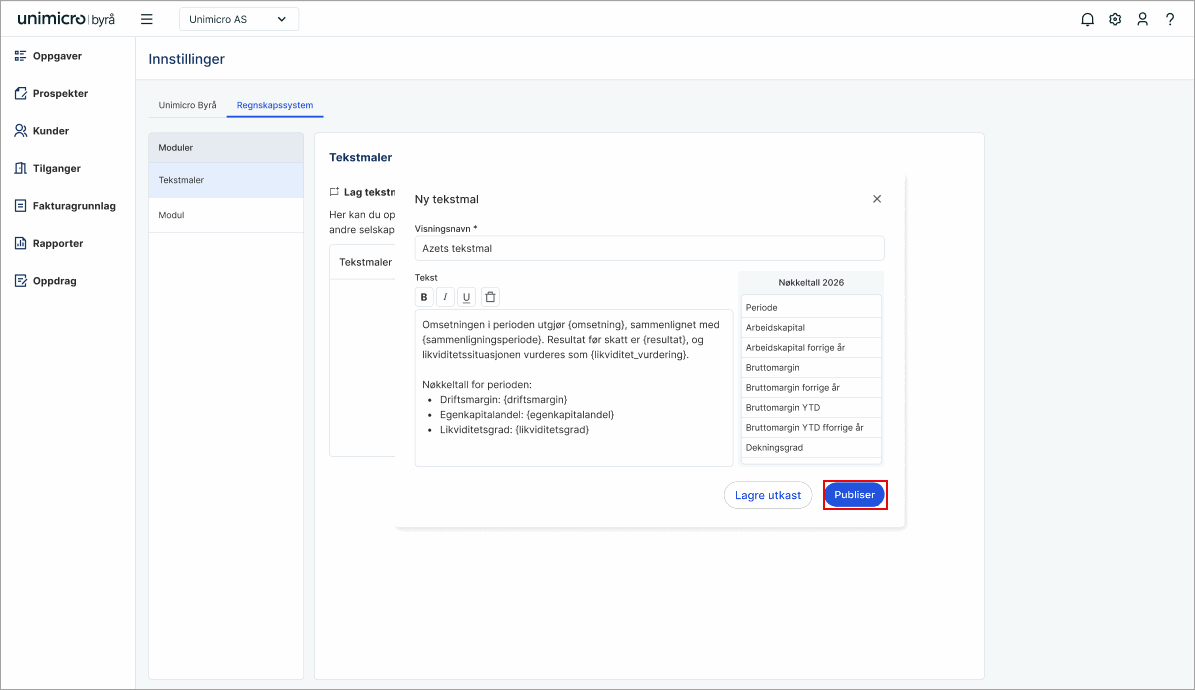This screenshot has width=1195, height=690.
Task: Open settings gear in top bar
Action: click(x=1115, y=19)
